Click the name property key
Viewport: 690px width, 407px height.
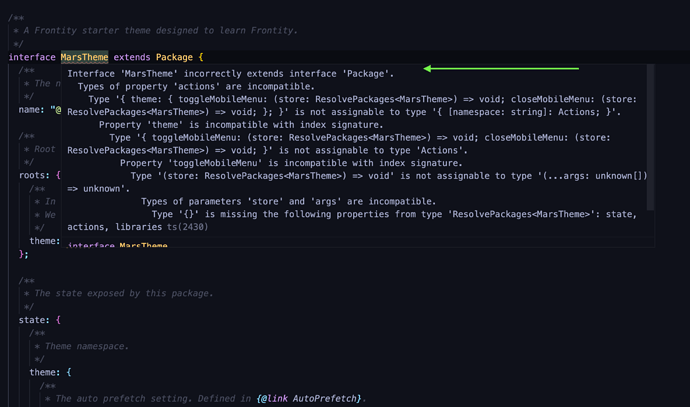(31, 108)
